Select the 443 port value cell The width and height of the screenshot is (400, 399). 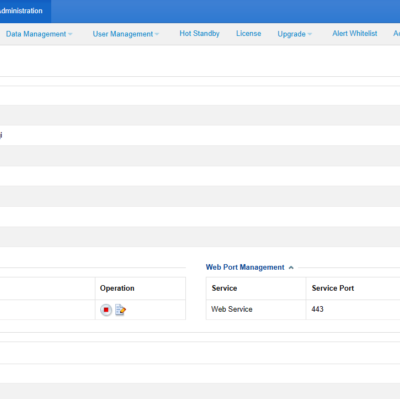point(353,310)
